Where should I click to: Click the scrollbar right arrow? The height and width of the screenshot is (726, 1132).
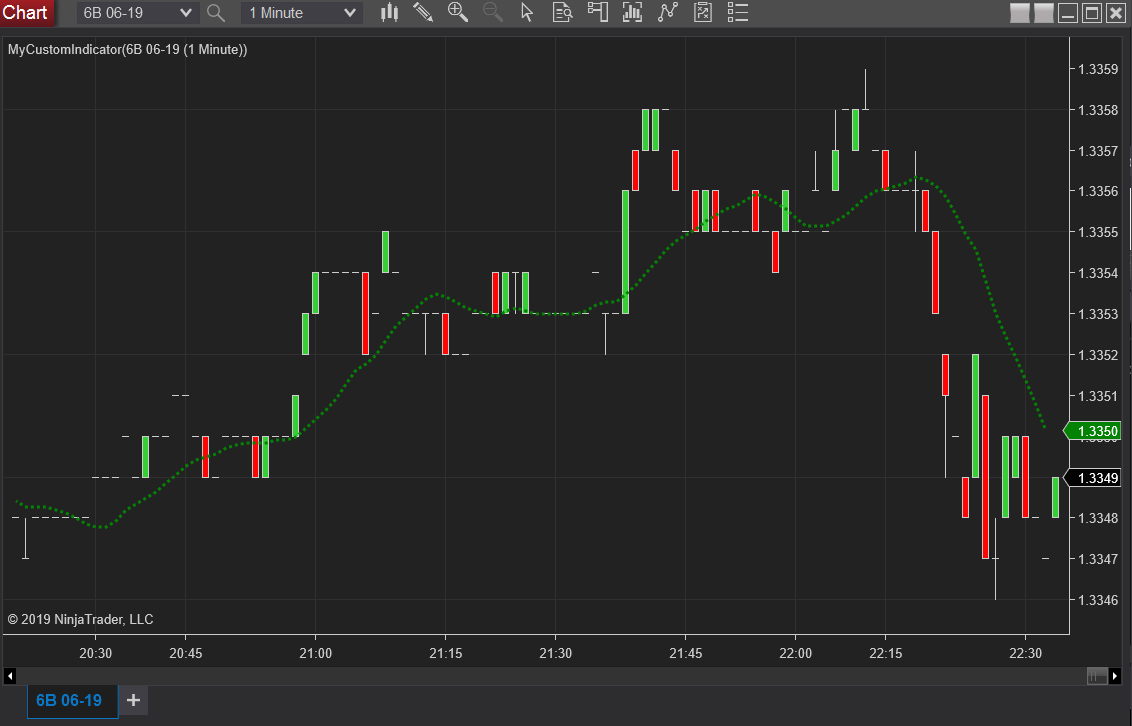[1115, 676]
